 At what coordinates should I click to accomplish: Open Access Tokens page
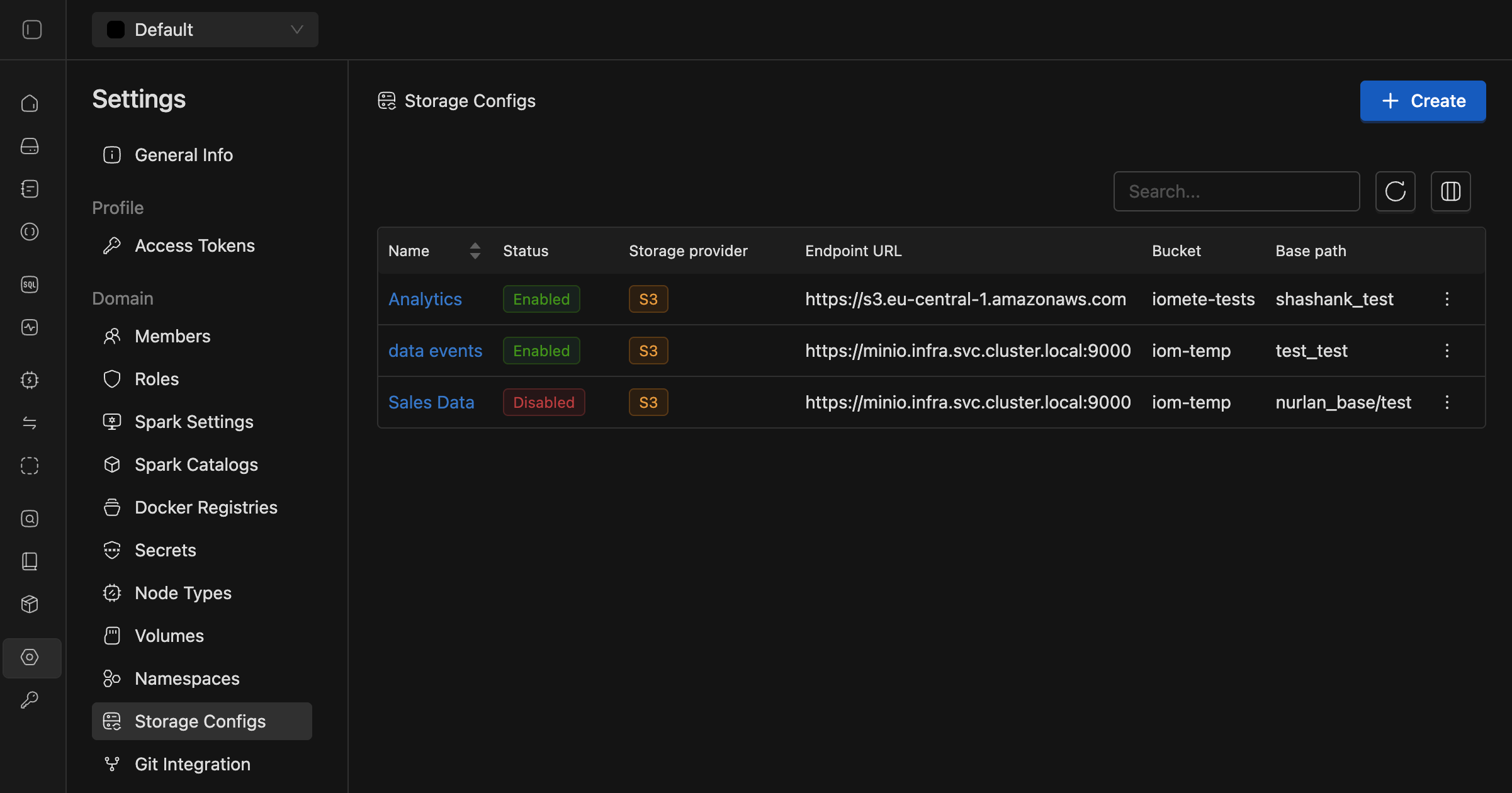click(x=201, y=245)
